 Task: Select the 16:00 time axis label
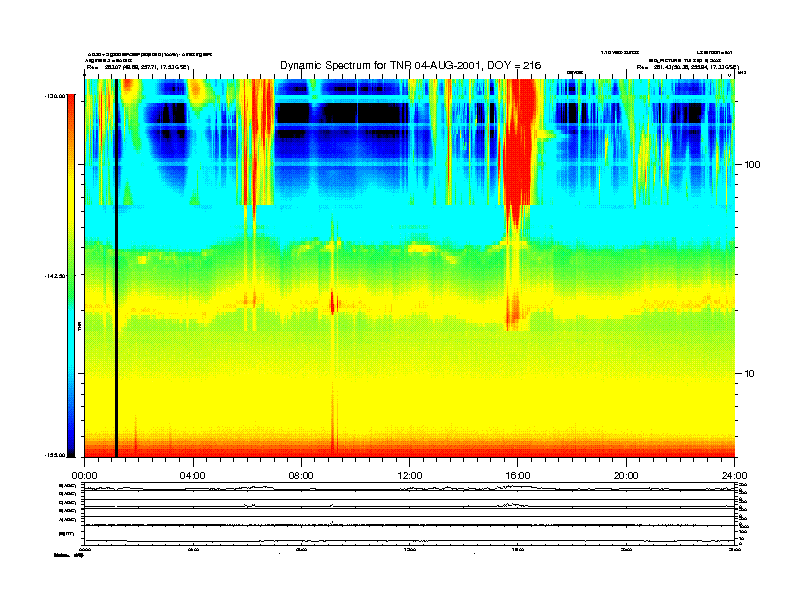(x=518, y=475)
